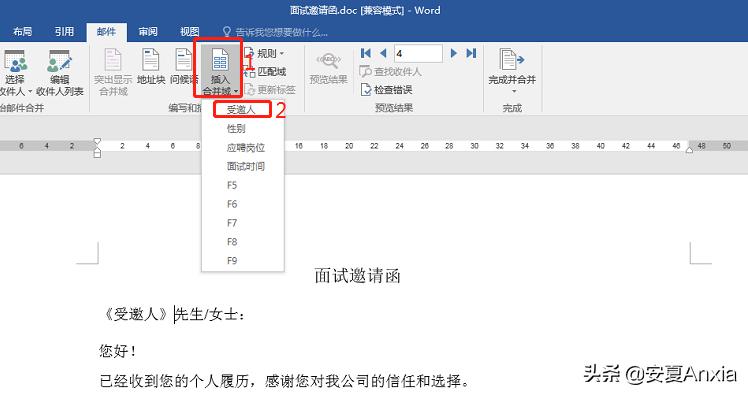Click the greeting line 您好！

(117, 351)
